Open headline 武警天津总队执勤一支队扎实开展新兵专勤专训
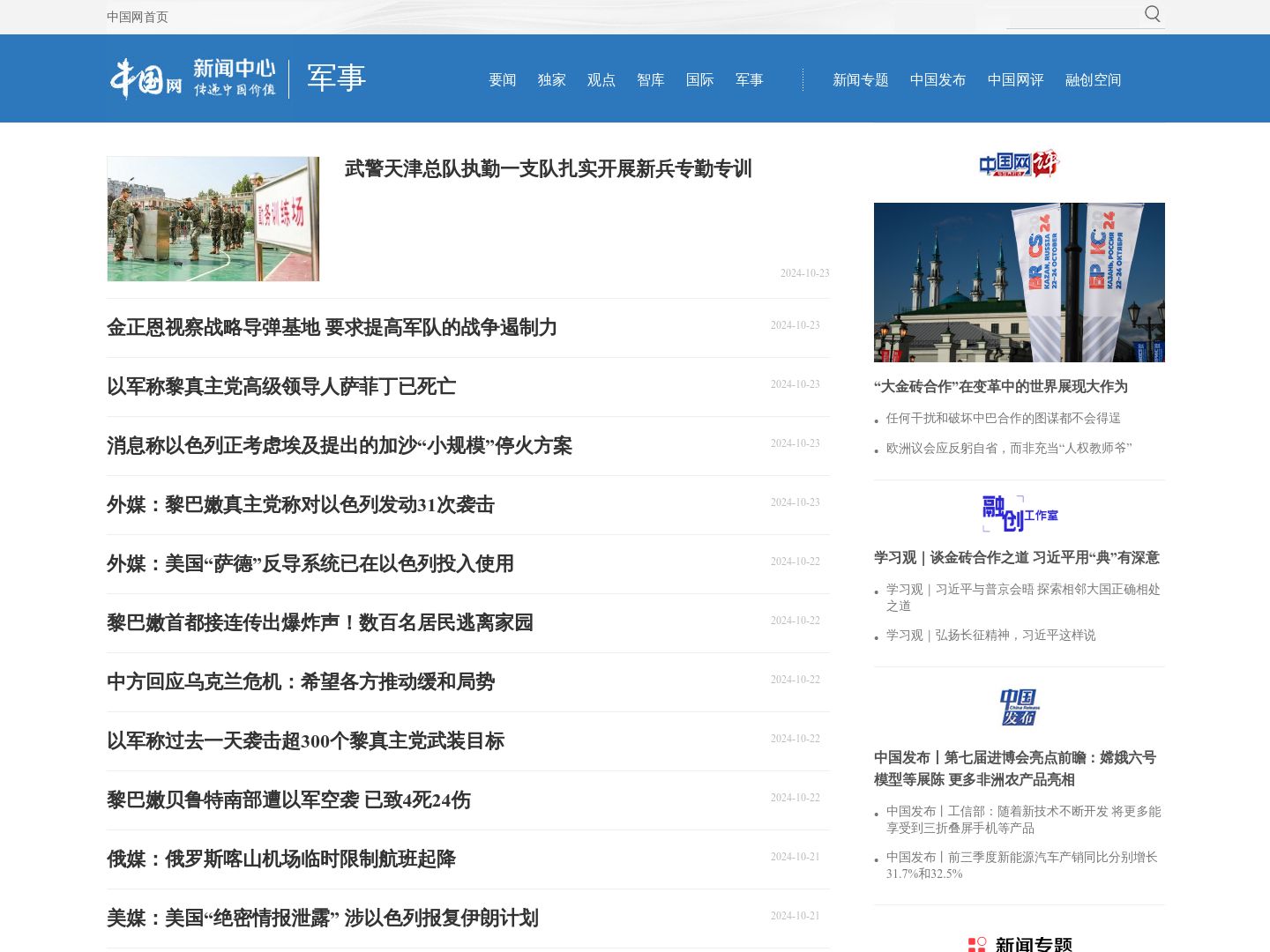Image resolution: width=1270 pixels, height=952 pixels. pyautogui.click(x=549, y=168)
